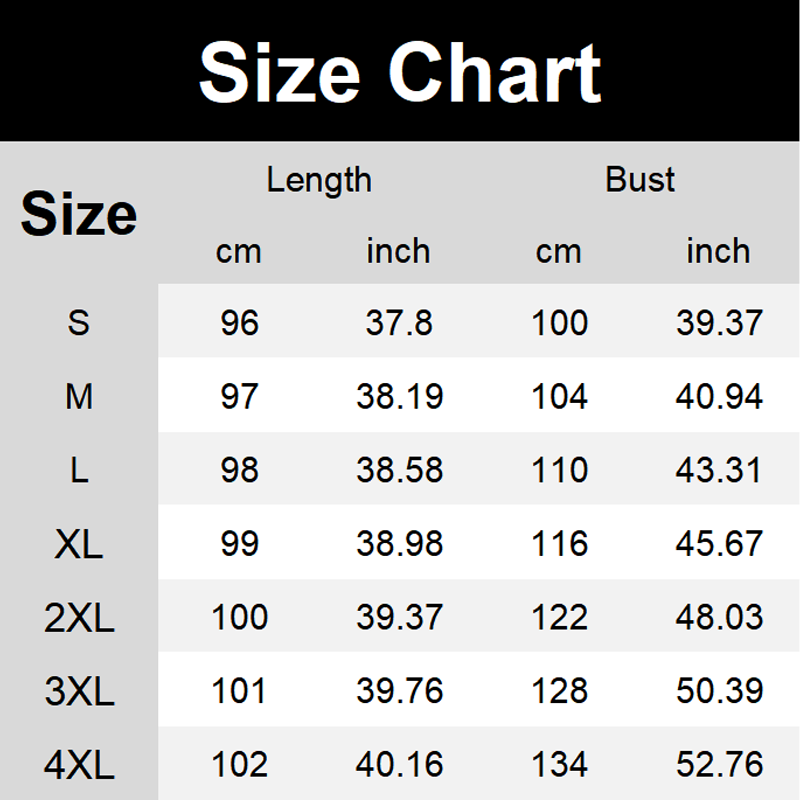Pick the 4XL size row label
The image size is (800, 800).
coord(79,765)
